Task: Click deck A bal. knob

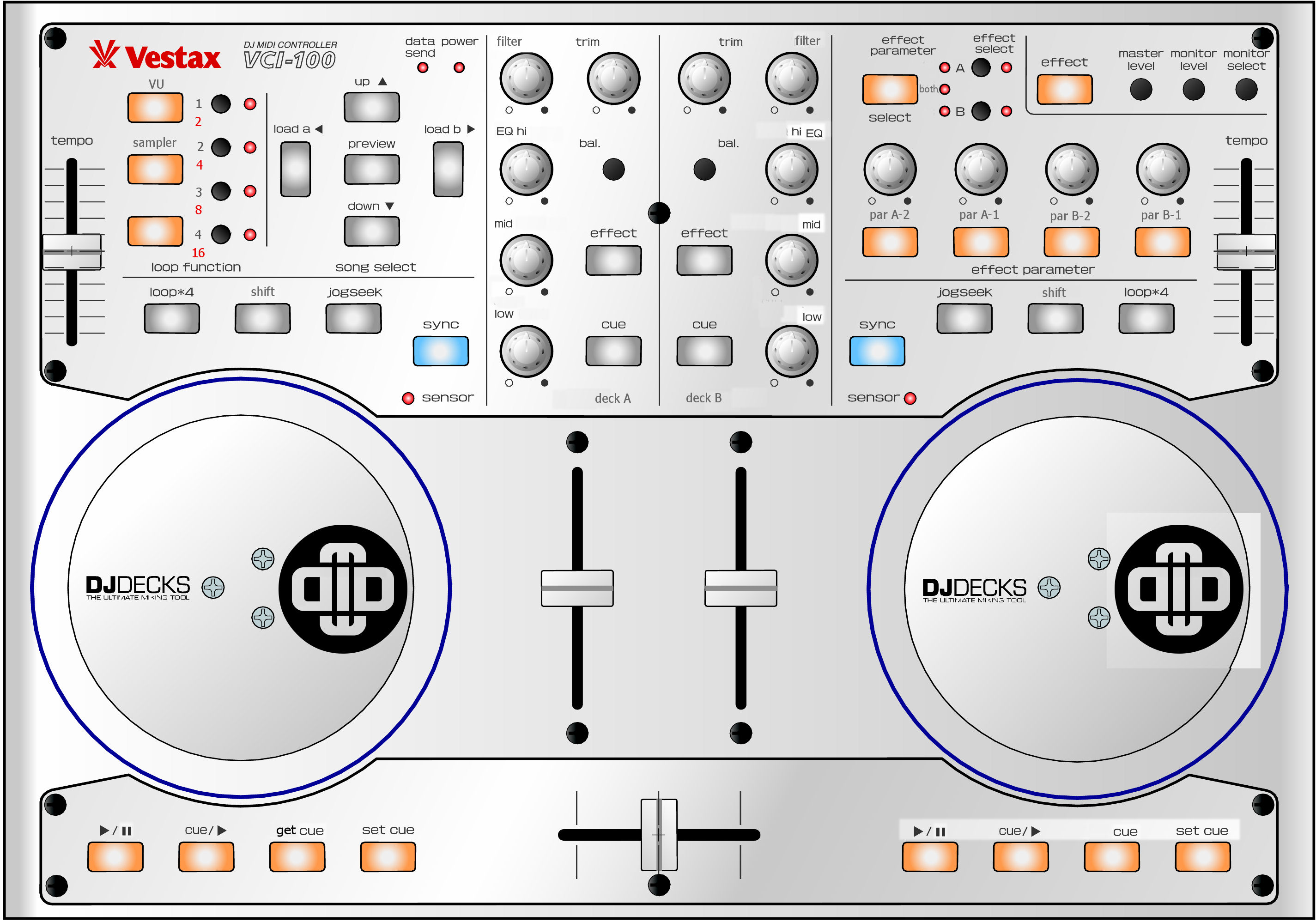Action: (613, 169)
